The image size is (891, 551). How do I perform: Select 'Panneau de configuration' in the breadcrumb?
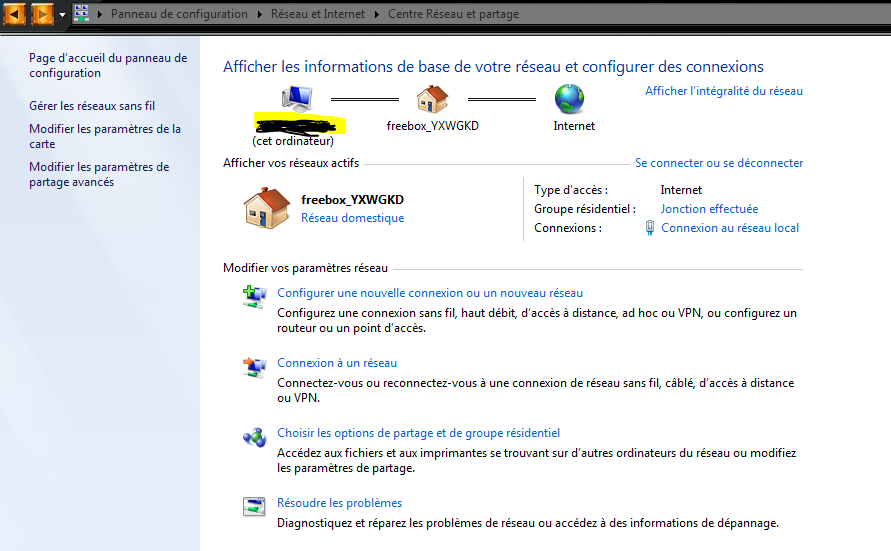[x=179, y=15]
